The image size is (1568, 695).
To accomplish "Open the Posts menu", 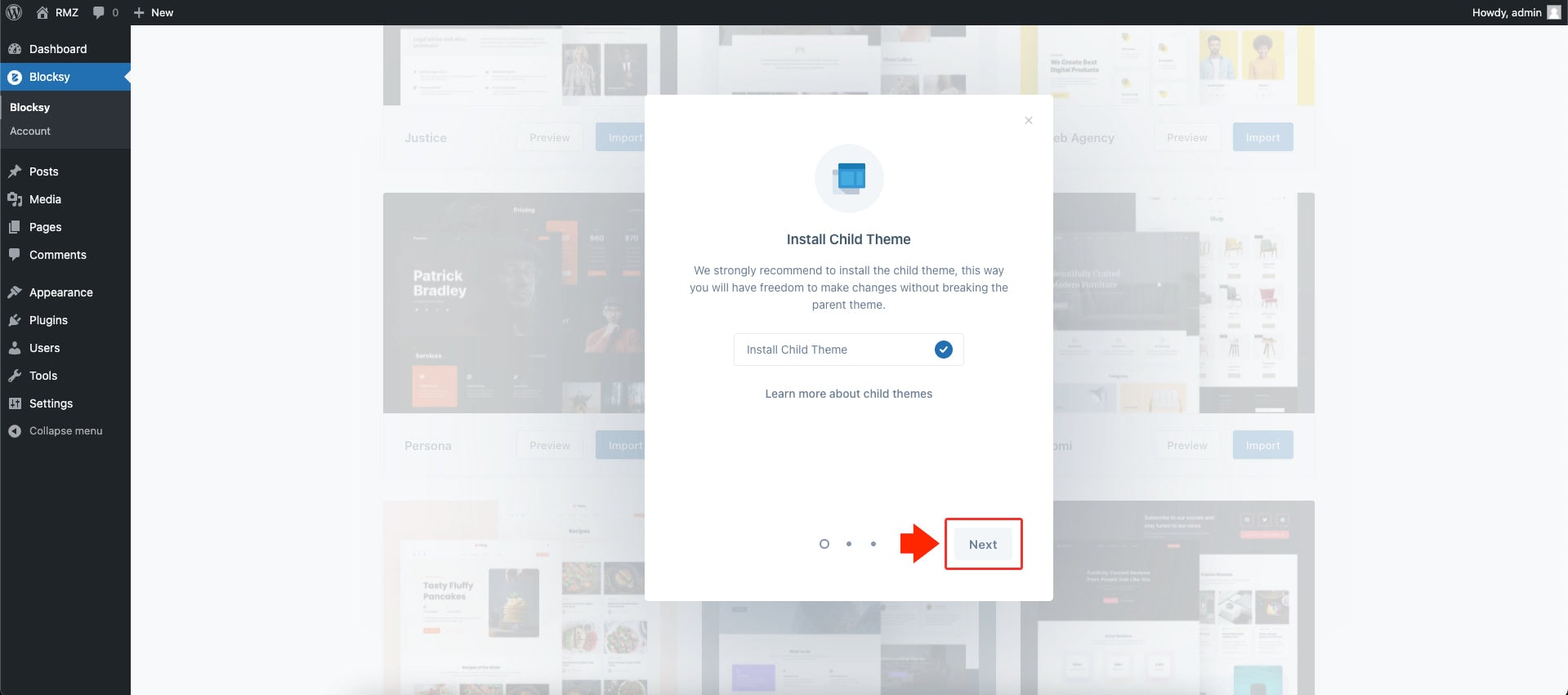I will click(x=65, y=172).
